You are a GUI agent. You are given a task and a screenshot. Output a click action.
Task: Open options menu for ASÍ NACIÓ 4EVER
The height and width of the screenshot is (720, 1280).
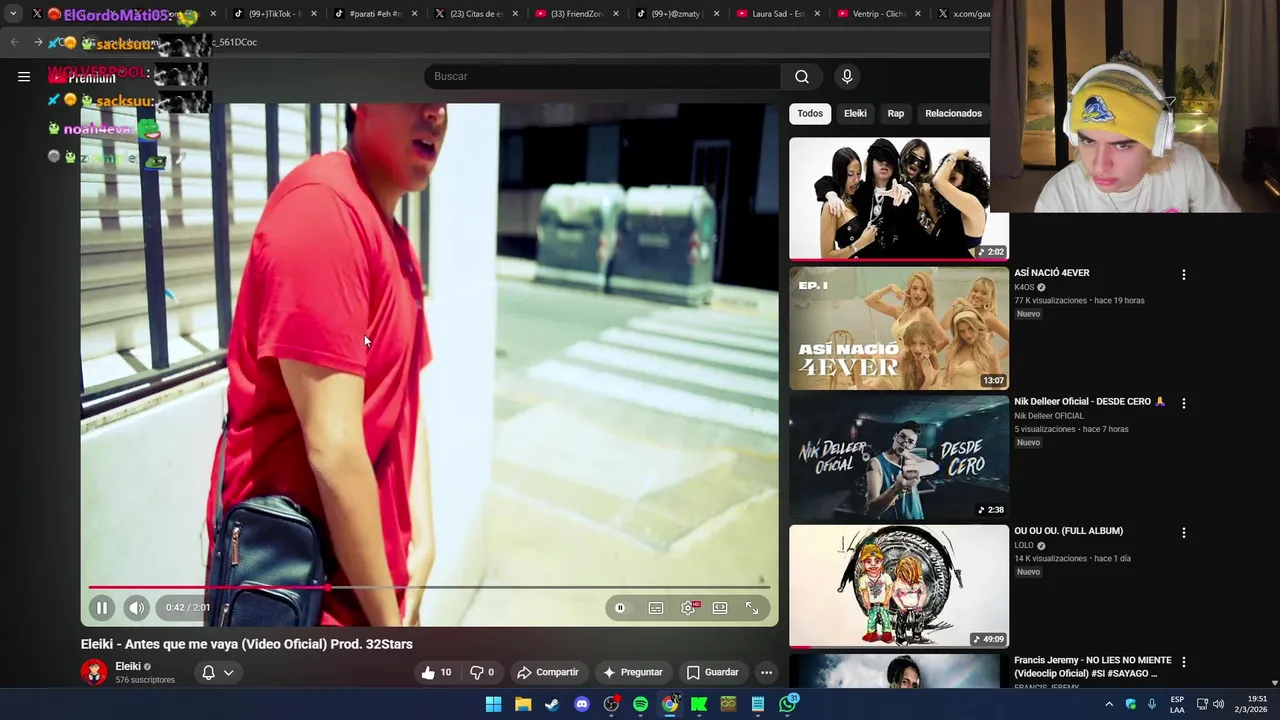[x=1184, y=274]
